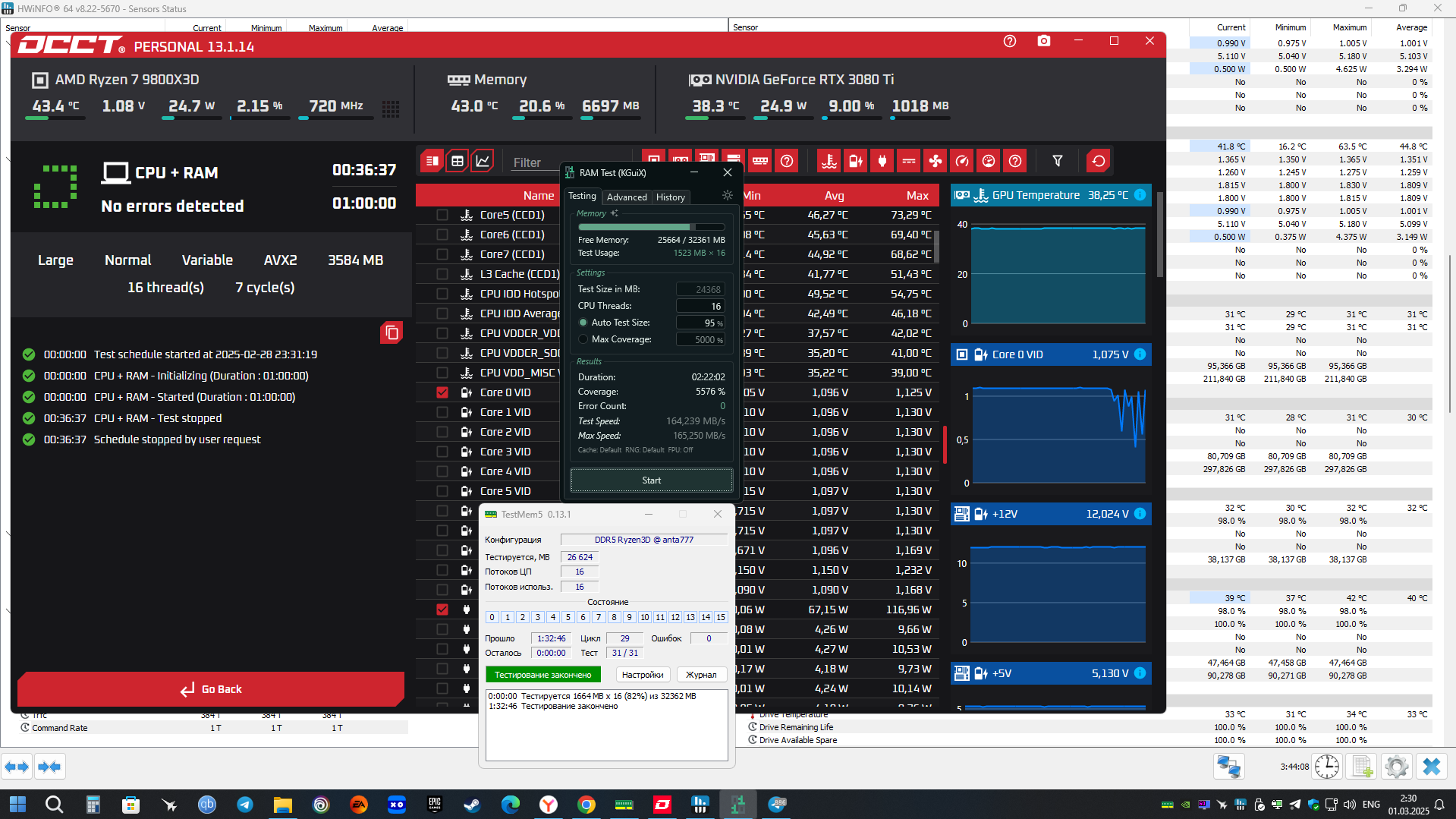Open HWiNFO network remote center icon
Viewport: 1456px width, 819px height.
point(1228,767)
